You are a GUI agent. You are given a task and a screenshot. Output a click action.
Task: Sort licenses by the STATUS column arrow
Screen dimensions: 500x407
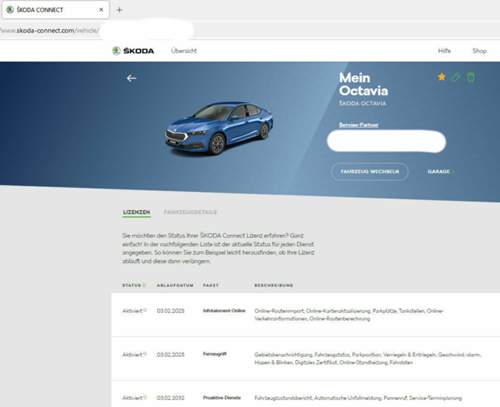click(x=144, y=285)
